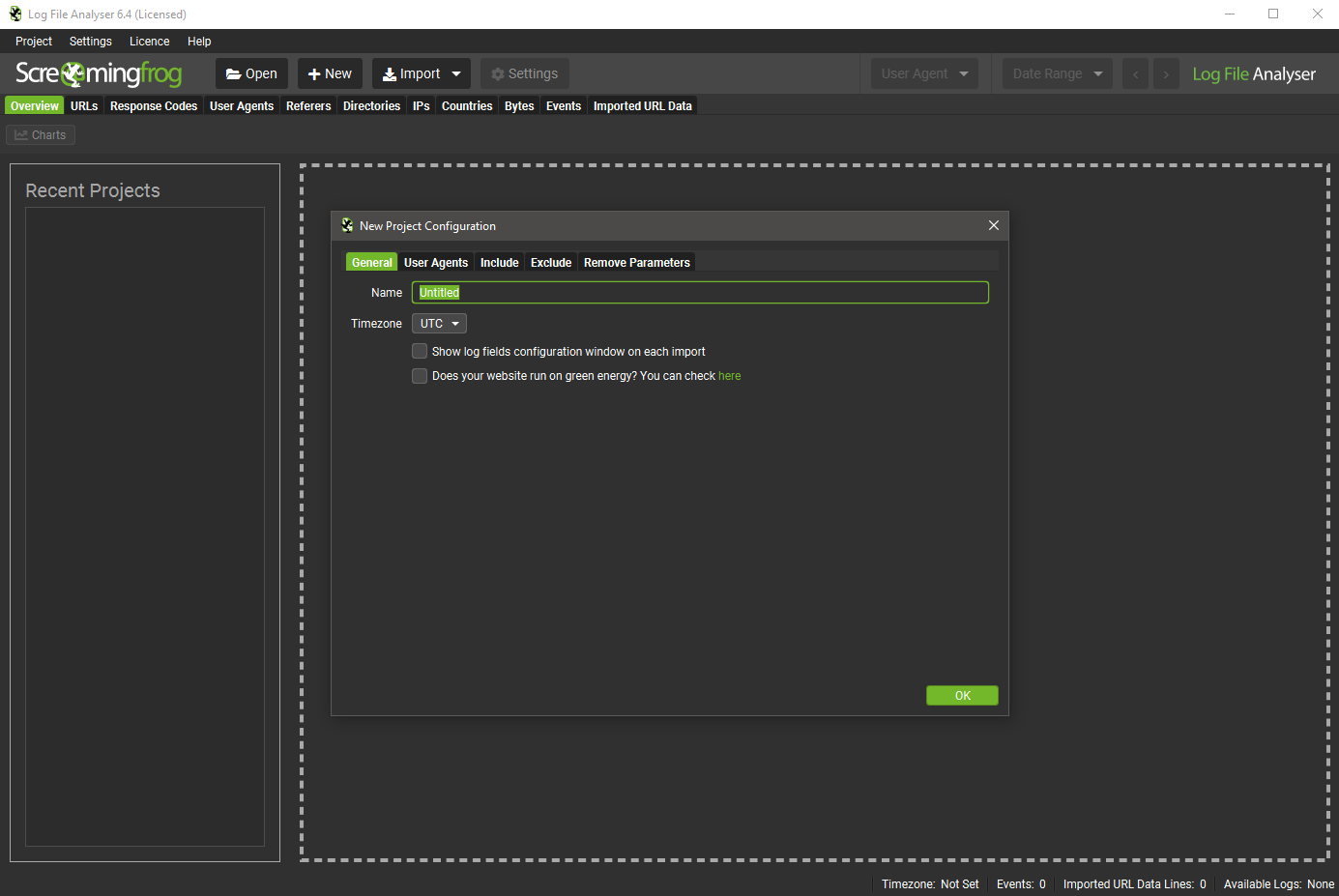
Task: Expand the Timezone UTC dropdown
Action: click(x=440, y=324)
